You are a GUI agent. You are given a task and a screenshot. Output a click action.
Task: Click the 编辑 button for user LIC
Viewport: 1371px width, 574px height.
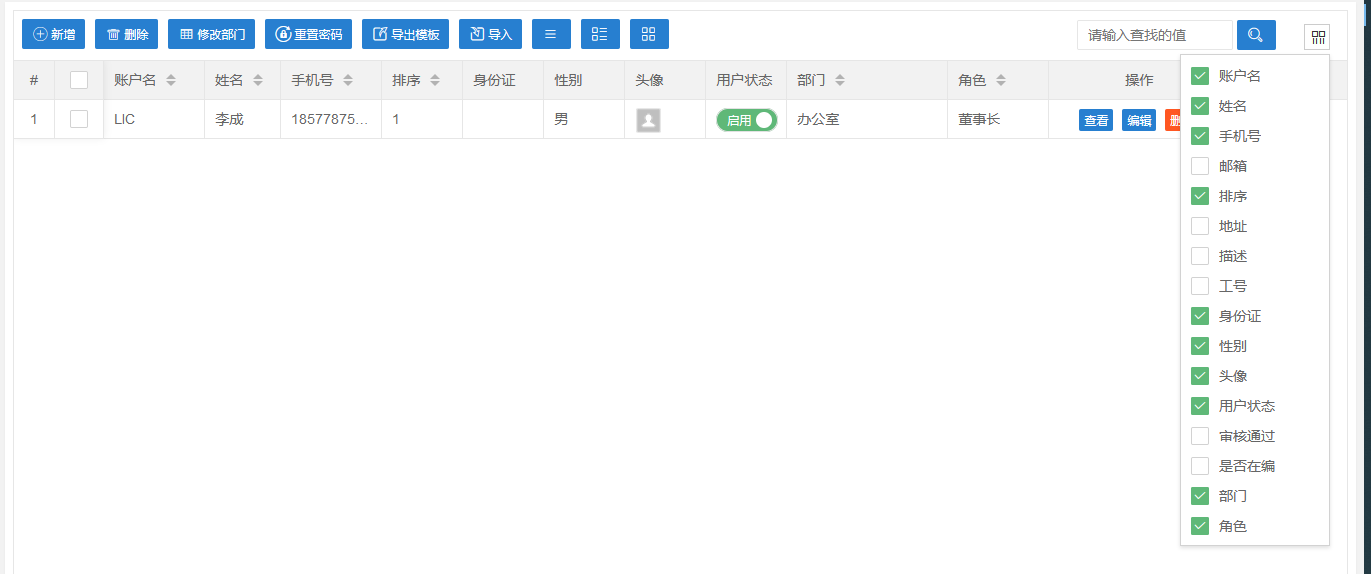(1139, 120)
